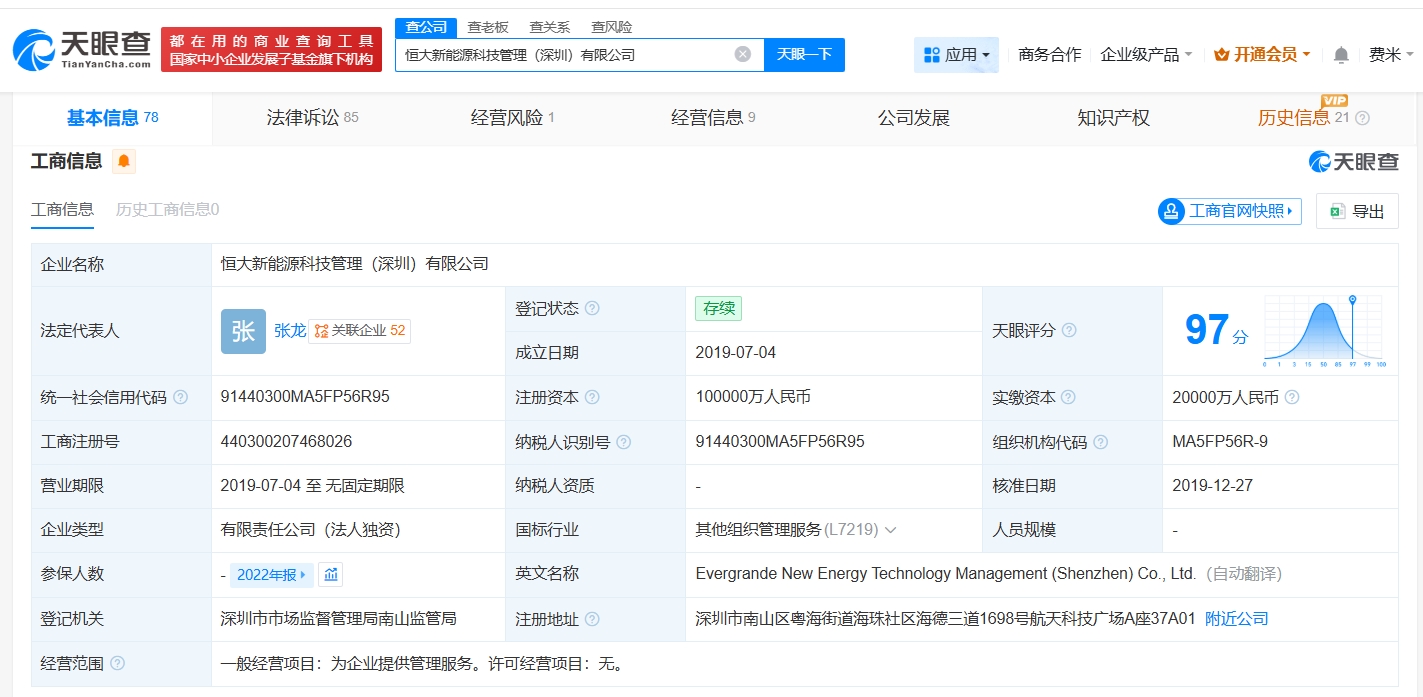Image resolution: width=1423 pixels, height=697 pixels.
Task: Click the red 商业查询工具 banner
Action: pyautogui.click(x=271, y=50)
